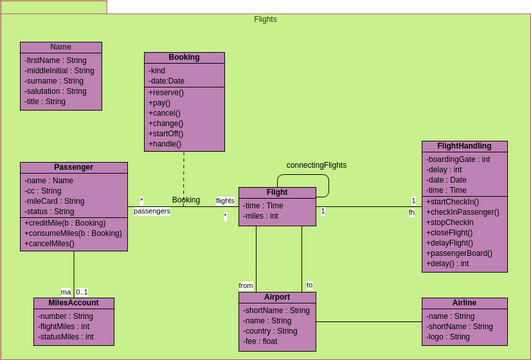Select the Booking class title

184,57
